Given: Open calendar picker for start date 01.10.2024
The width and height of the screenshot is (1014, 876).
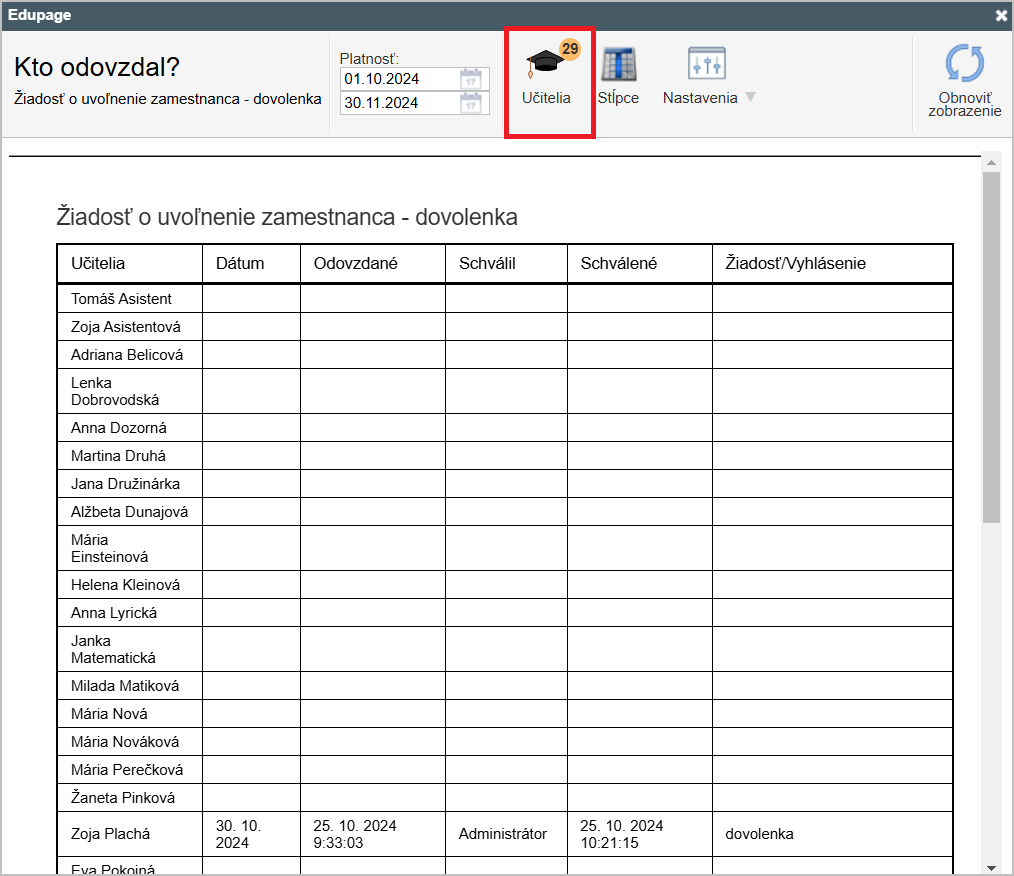Looking at the screenshot, I should pyautogui.click(x=471, y=79).
